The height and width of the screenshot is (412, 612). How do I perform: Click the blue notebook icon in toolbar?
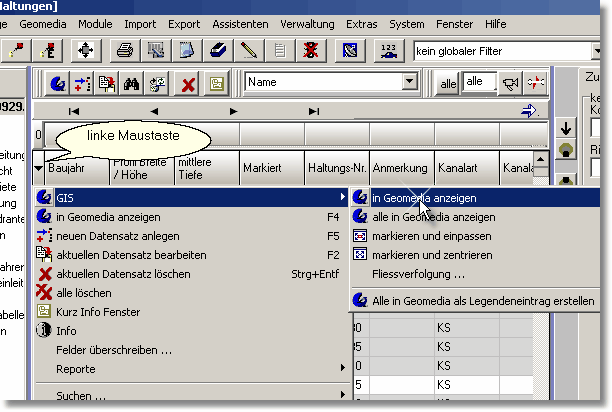pos(187,51)
